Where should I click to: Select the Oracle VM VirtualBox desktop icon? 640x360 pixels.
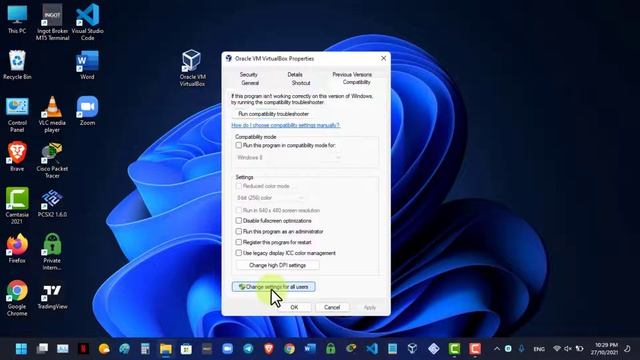click(192, 68)
